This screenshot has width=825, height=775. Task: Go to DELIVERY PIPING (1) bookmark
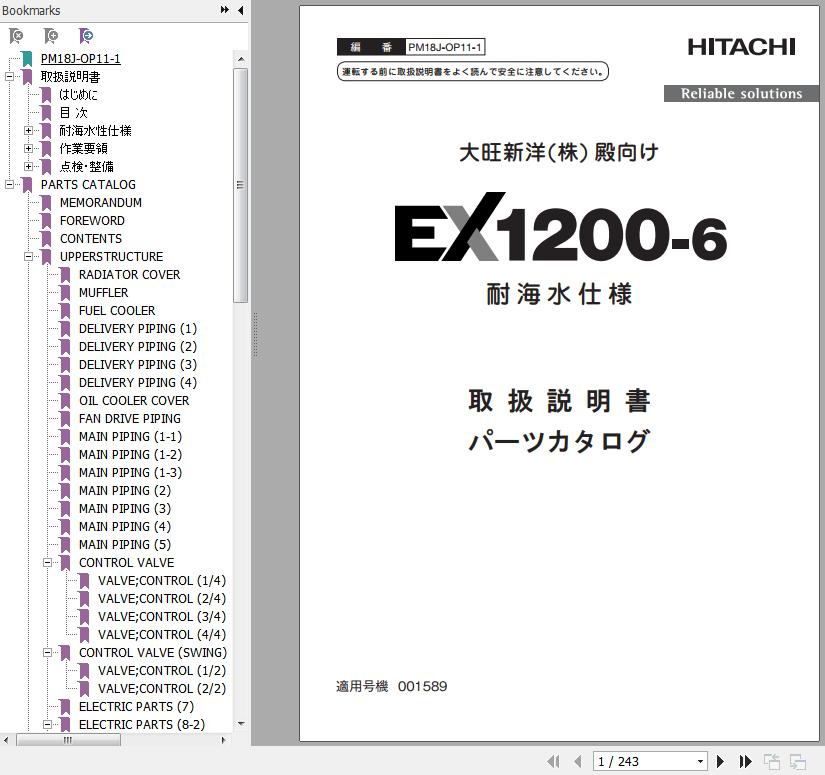tap(138, 328)
